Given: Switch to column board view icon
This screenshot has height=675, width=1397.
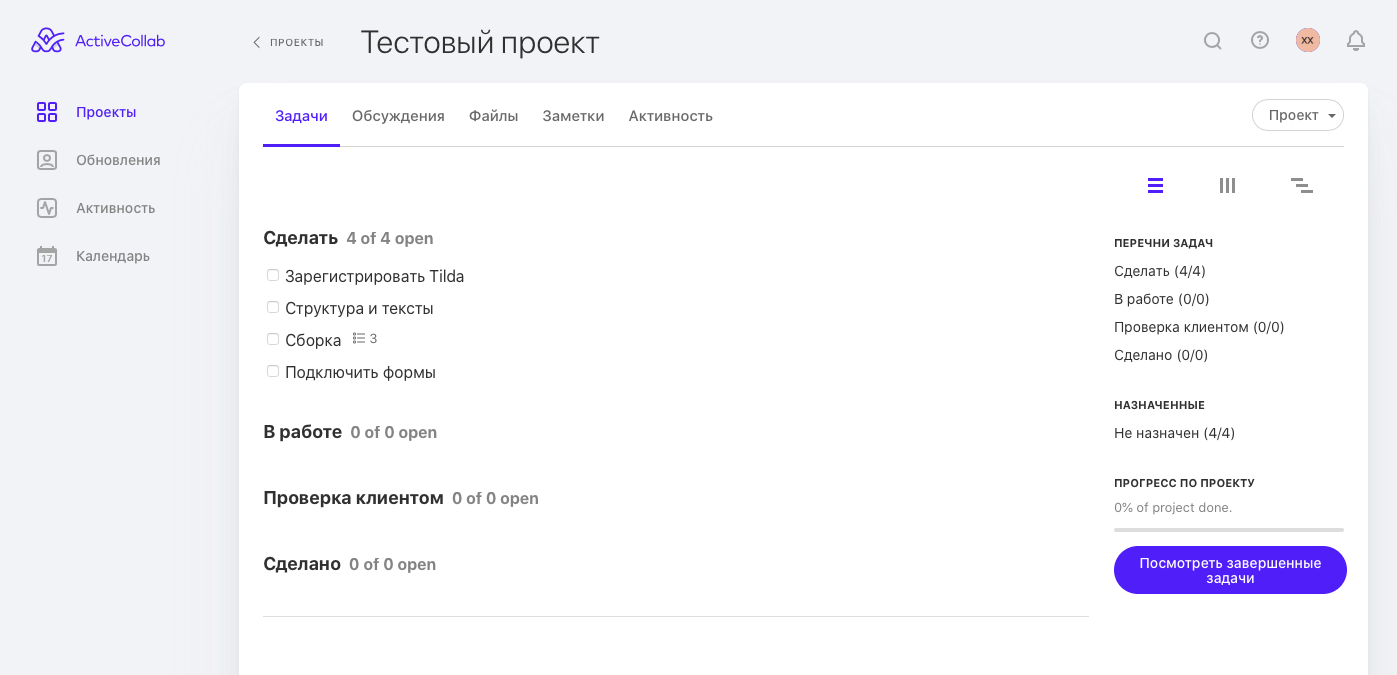Looking at the screenshot, I should [x=1227, y=185].
